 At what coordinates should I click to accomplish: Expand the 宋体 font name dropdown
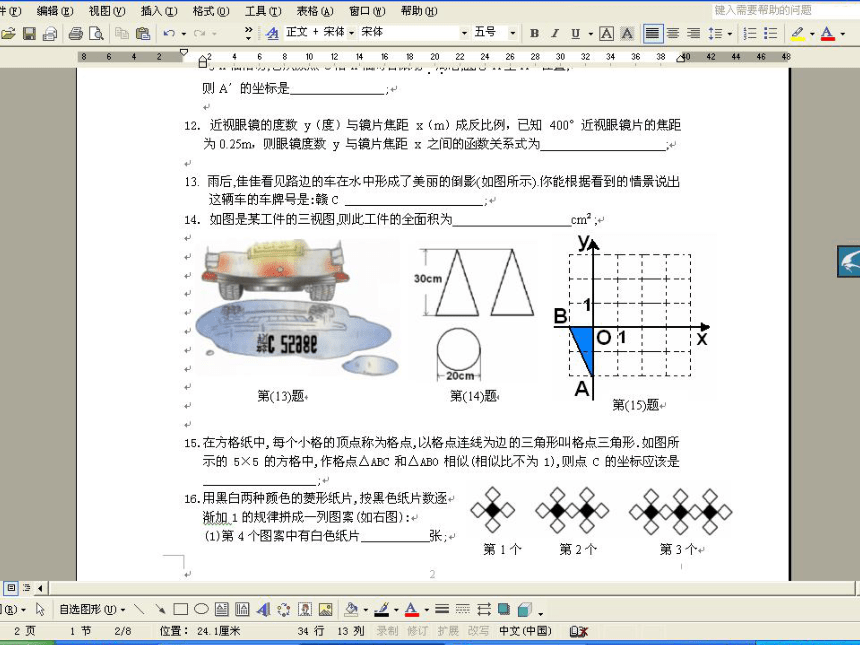click(x=464, y=33)
